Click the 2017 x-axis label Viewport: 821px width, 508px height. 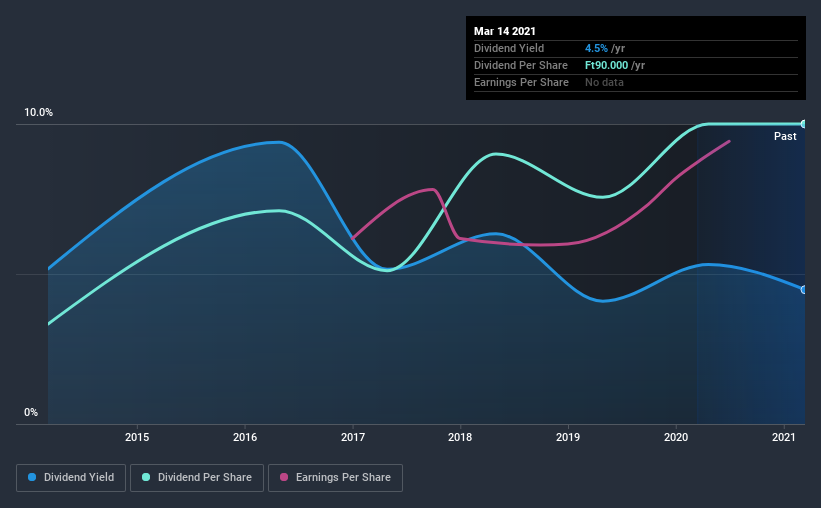coord(353,437)
